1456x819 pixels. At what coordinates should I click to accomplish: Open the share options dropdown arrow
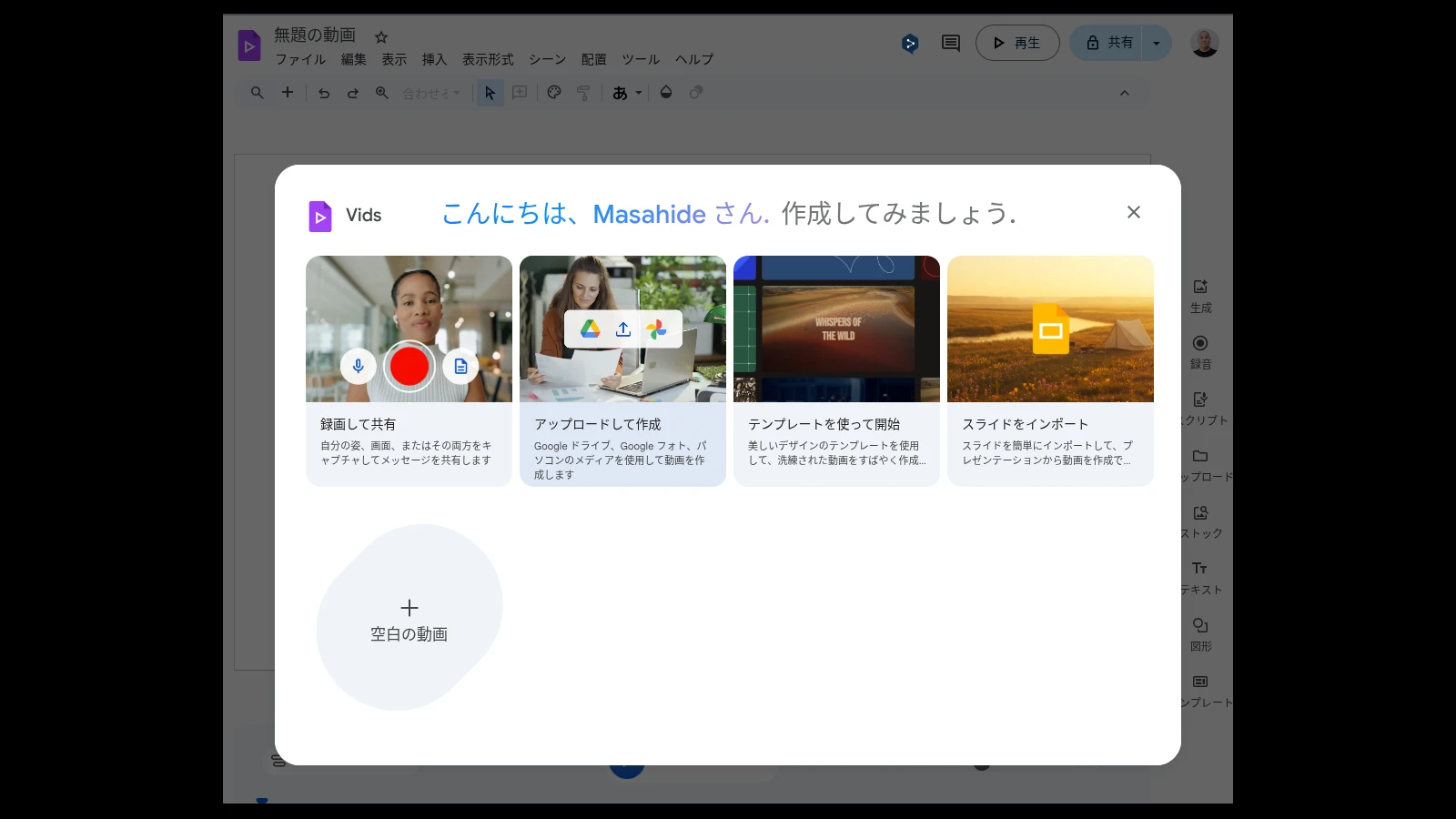click(x=1157, y=43)
